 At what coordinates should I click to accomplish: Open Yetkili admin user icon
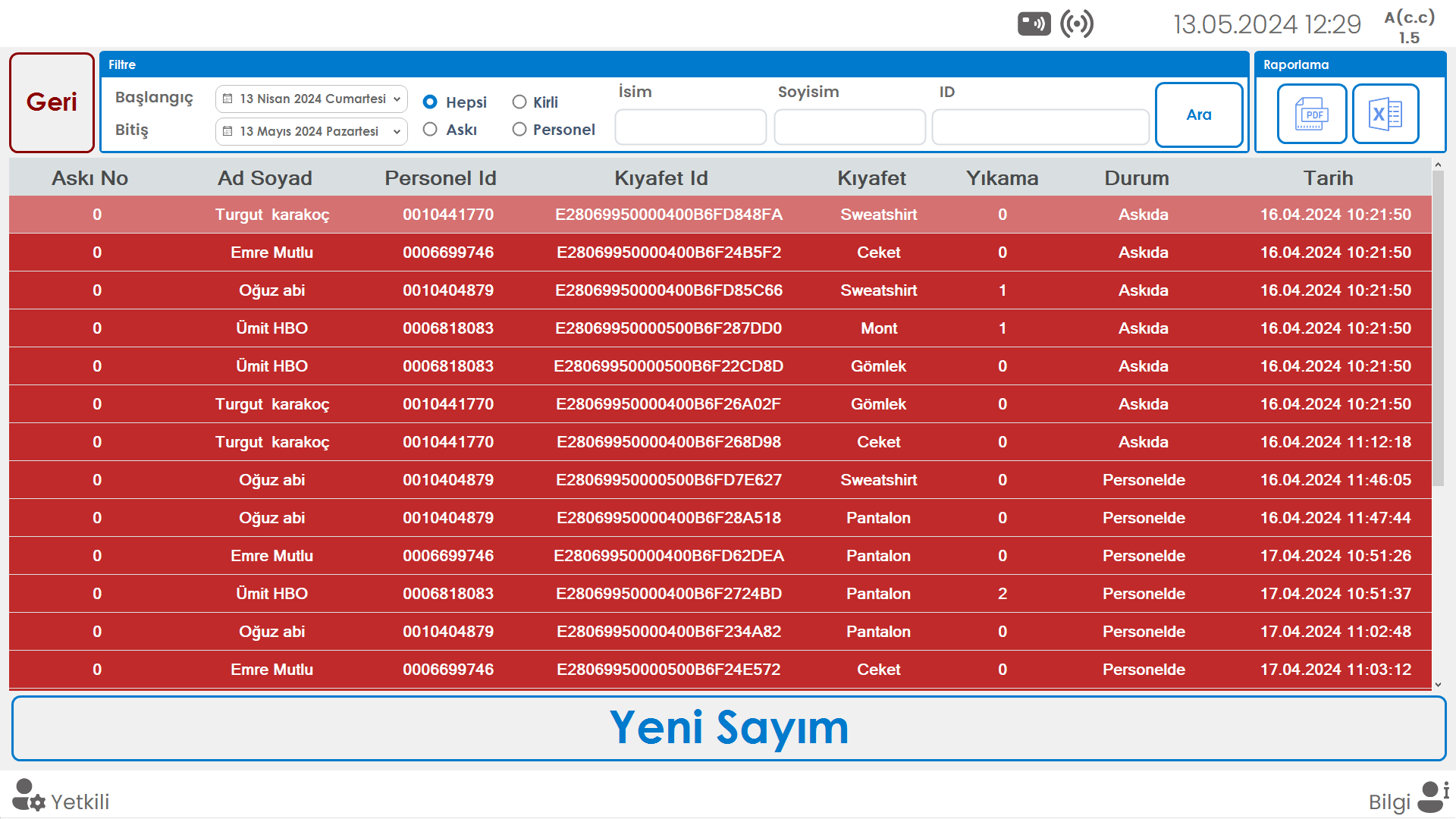29,796
